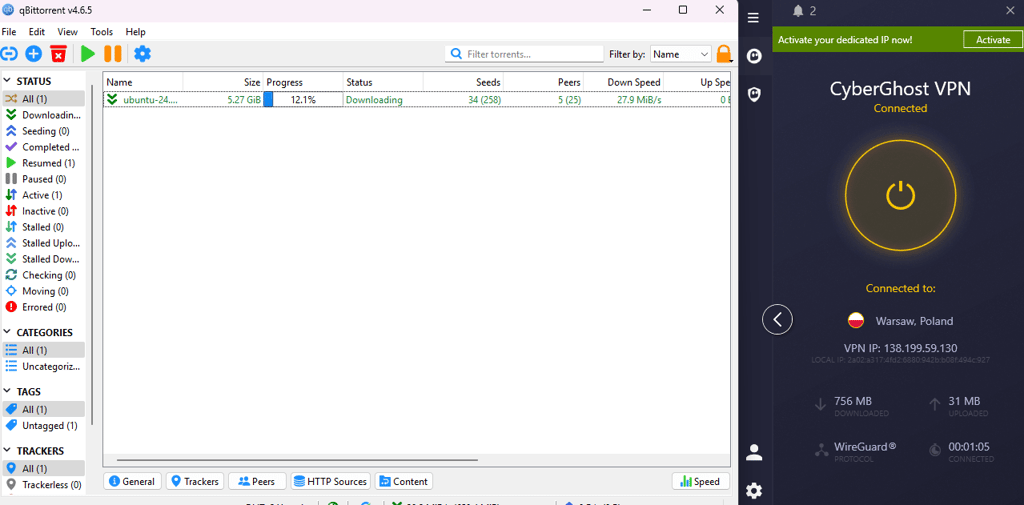The image size is (1024, 505).
Task: Select the Seeding (0) status filter
Action: pos(43,131)
